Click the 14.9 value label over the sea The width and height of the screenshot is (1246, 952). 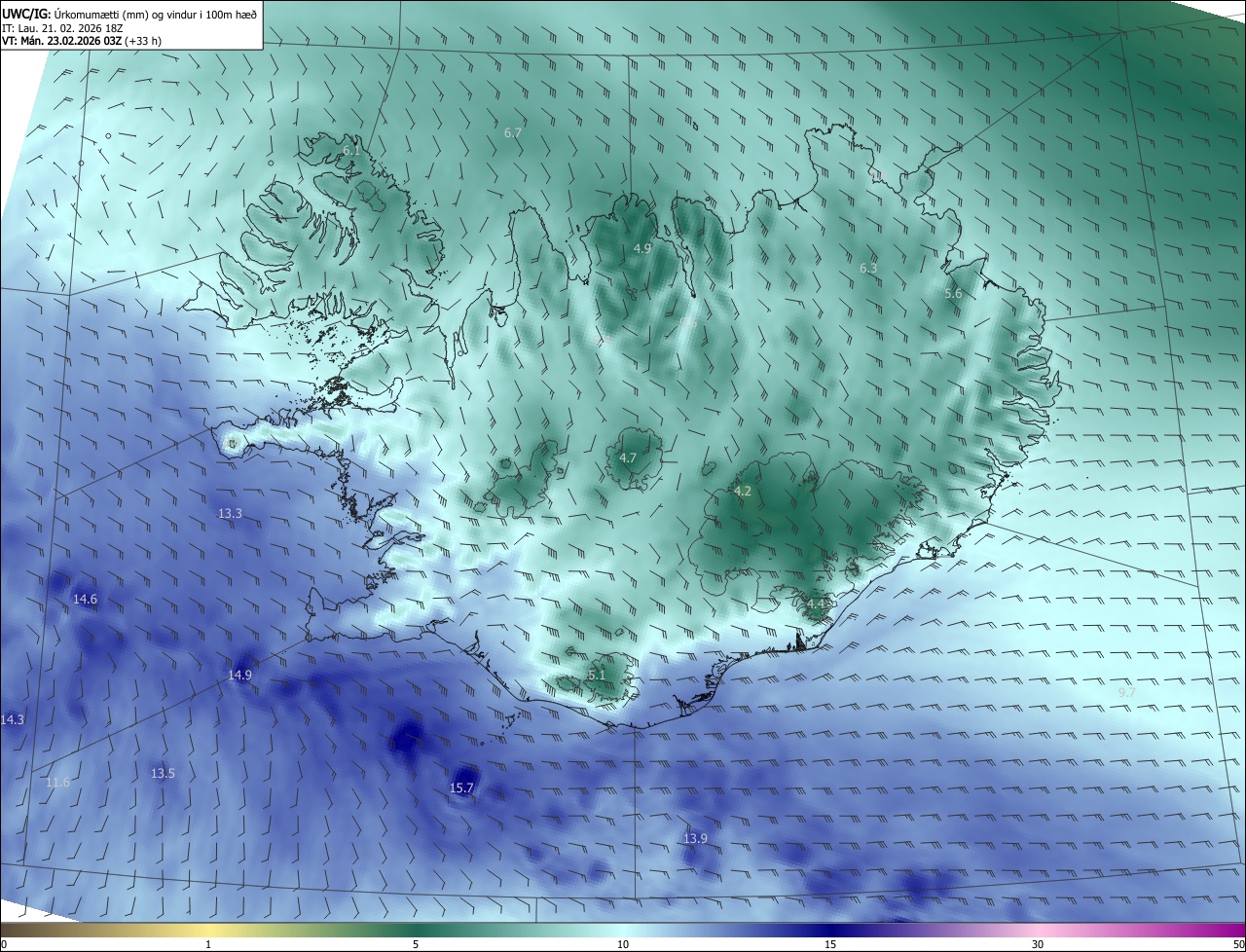(x=240, y=676)
